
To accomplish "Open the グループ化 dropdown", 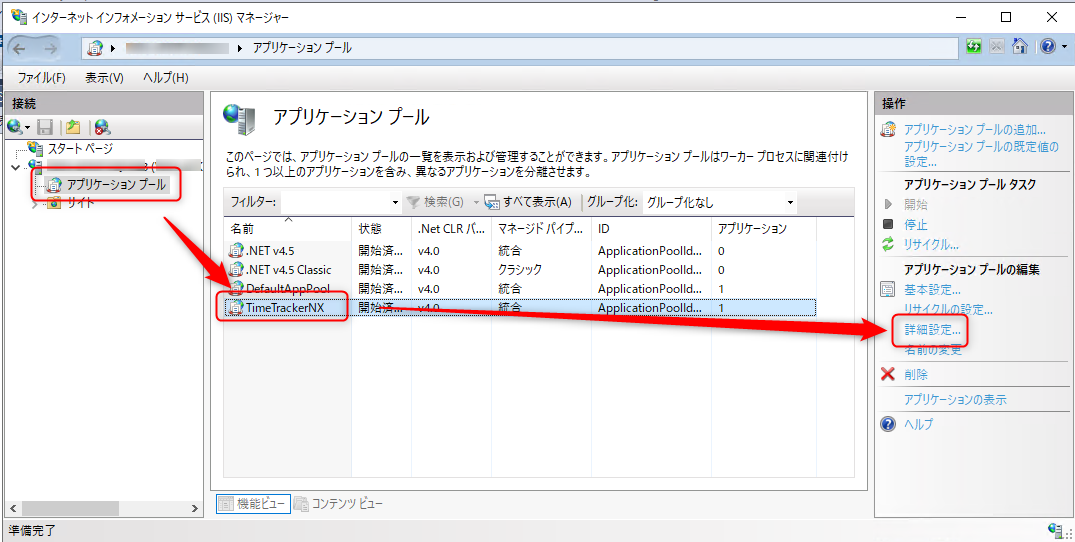I will pos(790,202).
